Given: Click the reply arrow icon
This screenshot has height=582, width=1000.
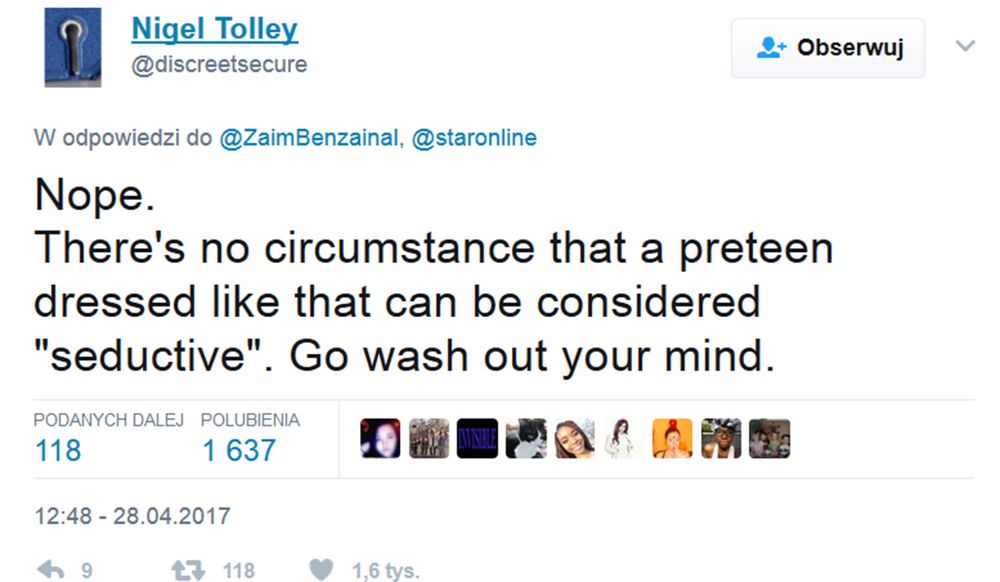Looking at the screenshot, I should pyautogui.click(x=50, y=570).
